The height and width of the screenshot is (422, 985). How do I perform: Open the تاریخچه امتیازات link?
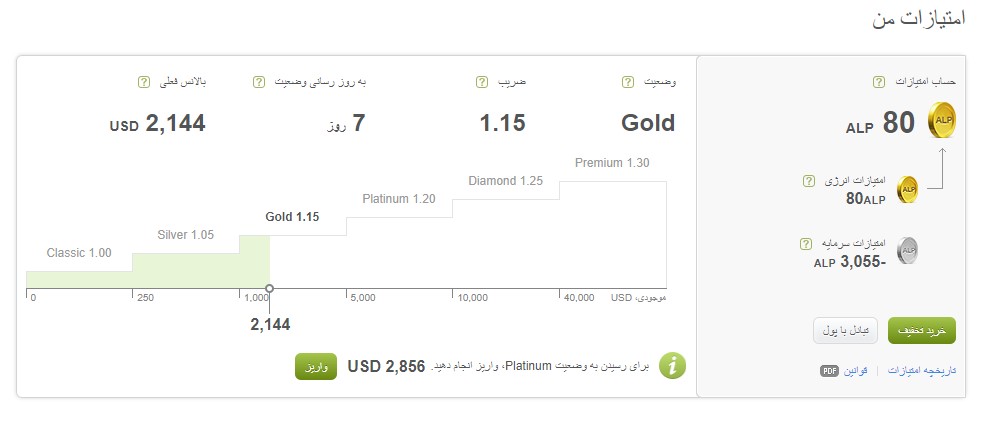click(922, 371)
